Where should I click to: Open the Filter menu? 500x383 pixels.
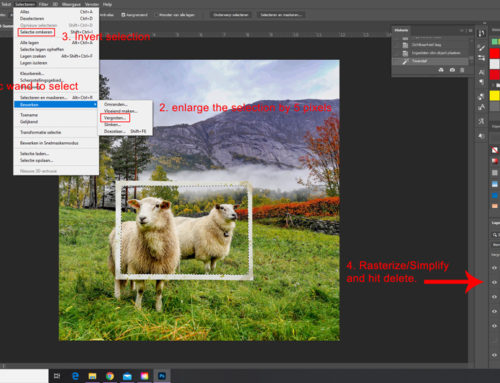[43, 4]
